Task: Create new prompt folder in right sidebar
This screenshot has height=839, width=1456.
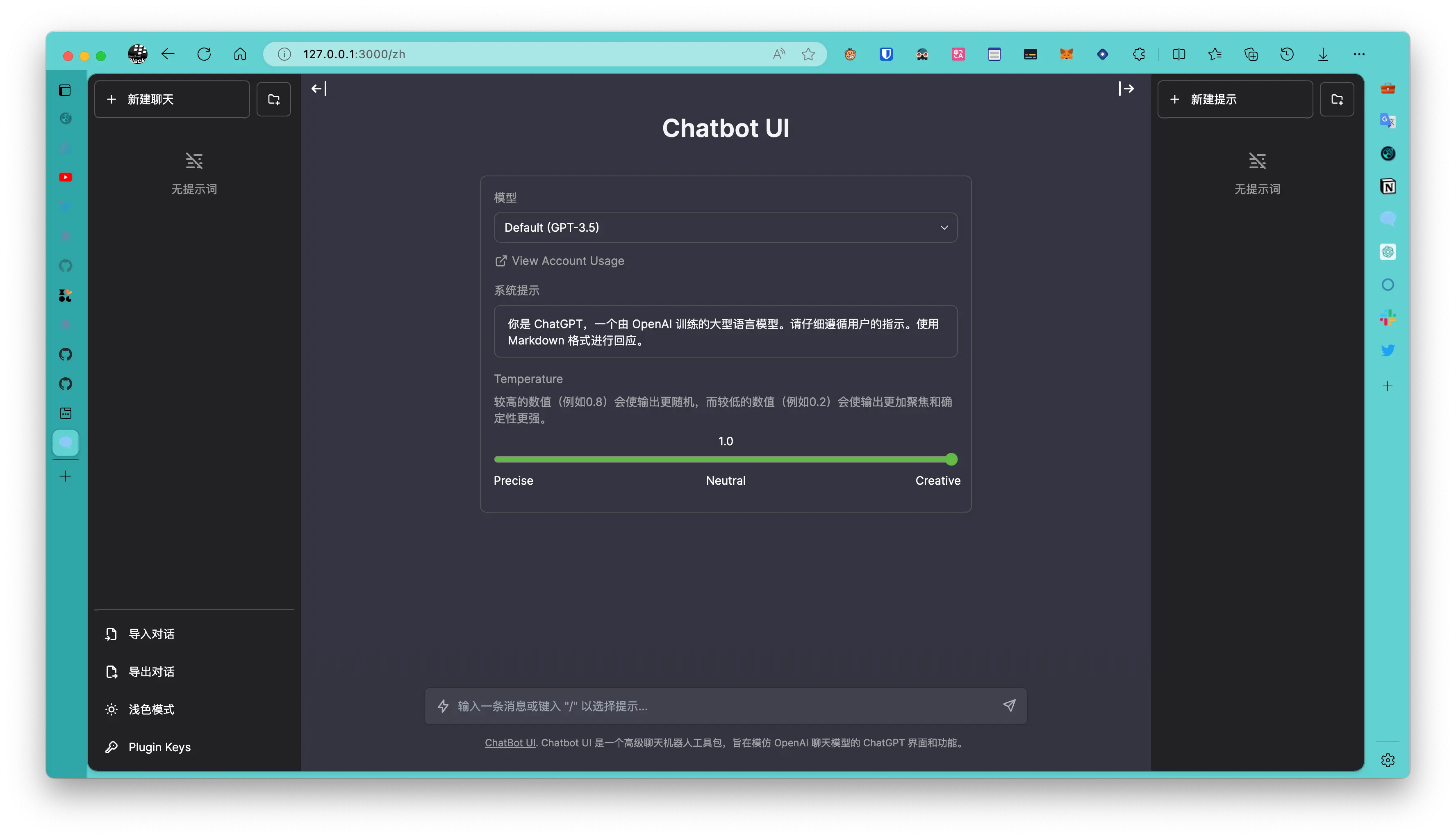Action: [1337, 99]
